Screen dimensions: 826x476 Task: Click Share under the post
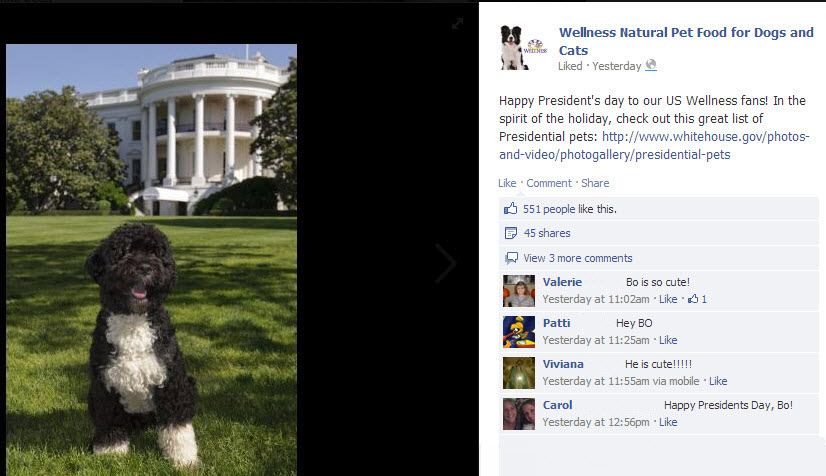pos(595,183)
